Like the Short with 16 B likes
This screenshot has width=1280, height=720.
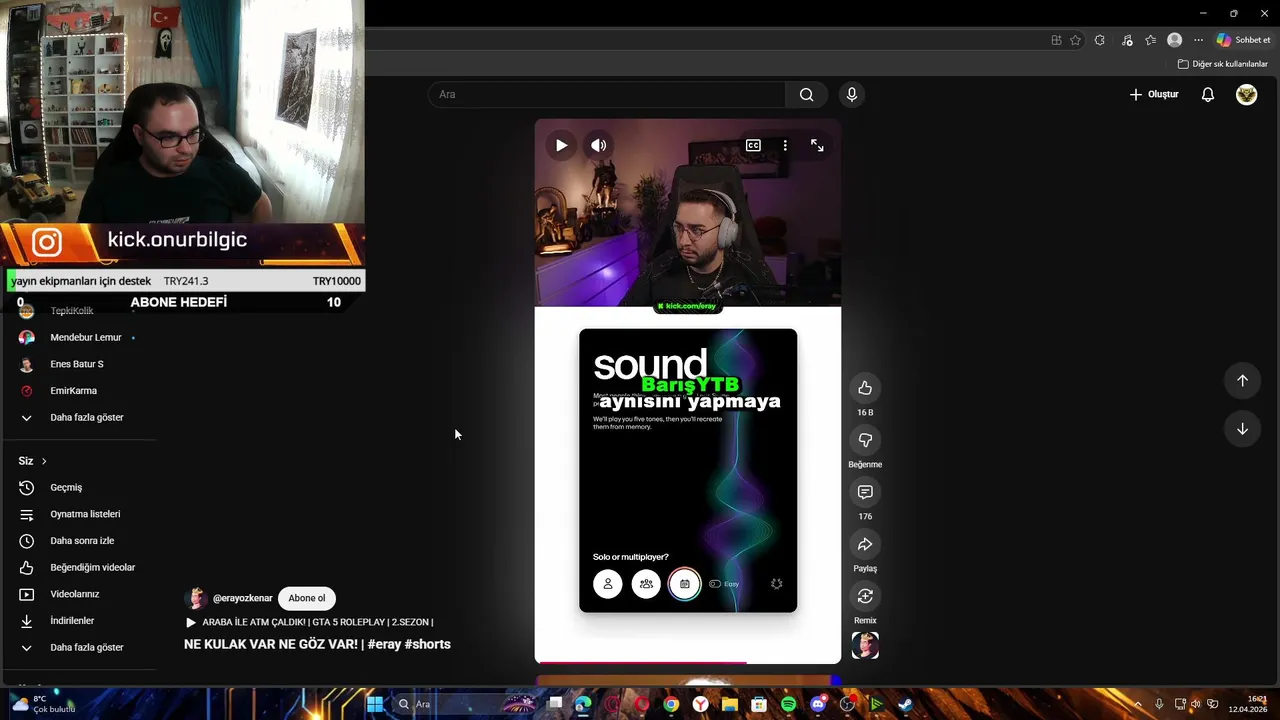coord(865,388)
